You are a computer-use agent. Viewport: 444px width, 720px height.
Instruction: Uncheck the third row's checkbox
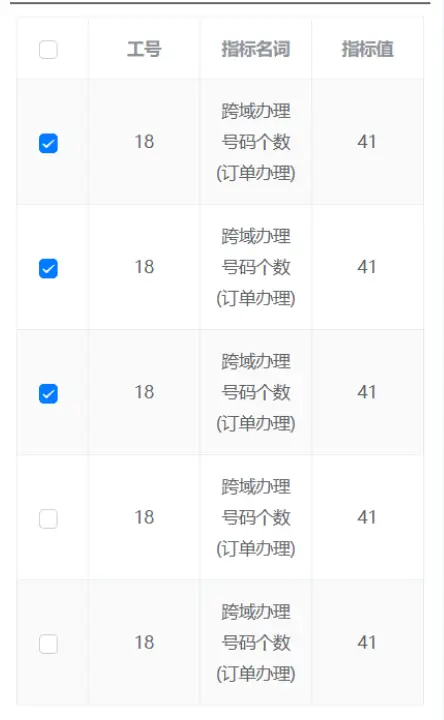48,394
